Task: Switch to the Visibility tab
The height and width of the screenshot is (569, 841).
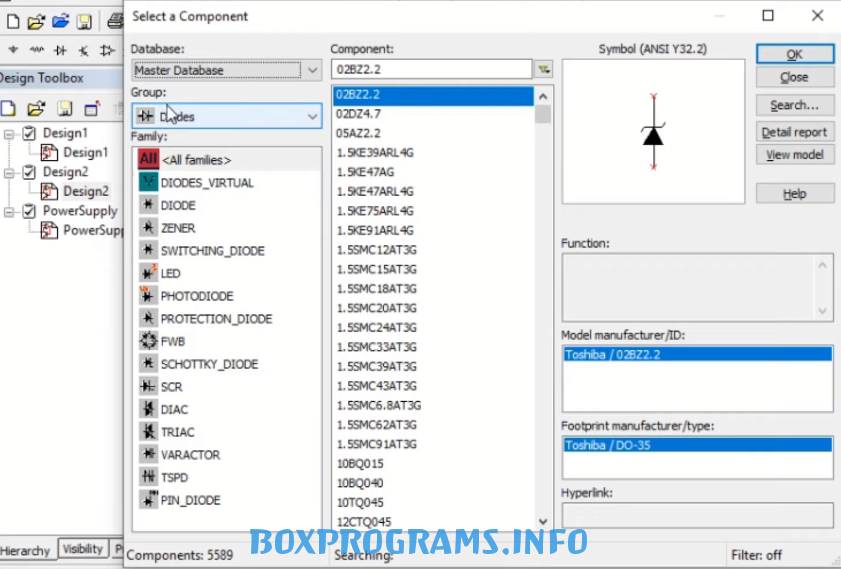Action: (x=82, y=549)
